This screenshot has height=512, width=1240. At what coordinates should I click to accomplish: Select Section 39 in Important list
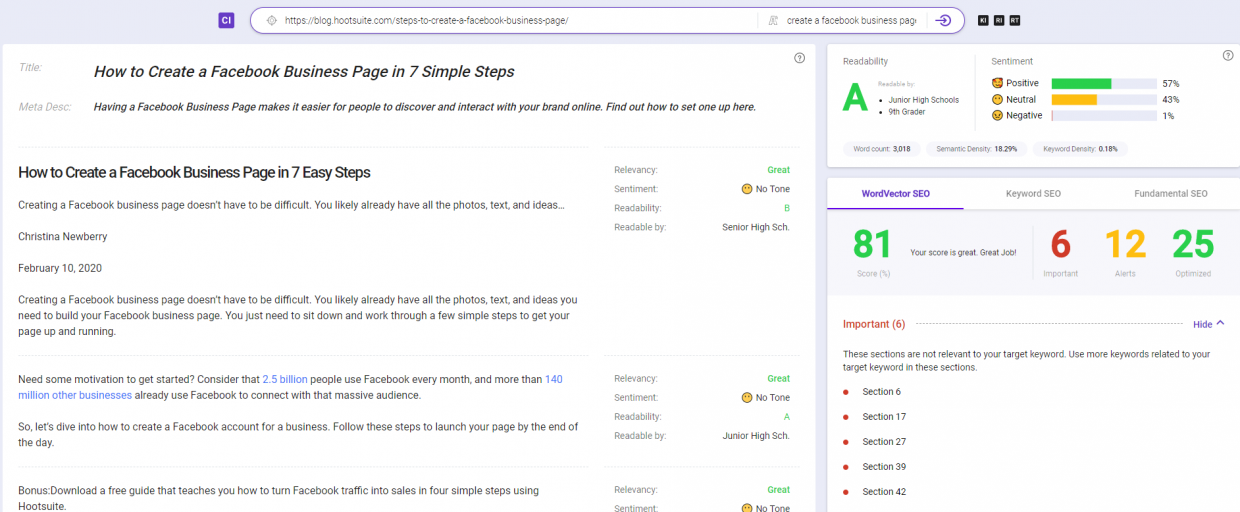click(884, 467)
